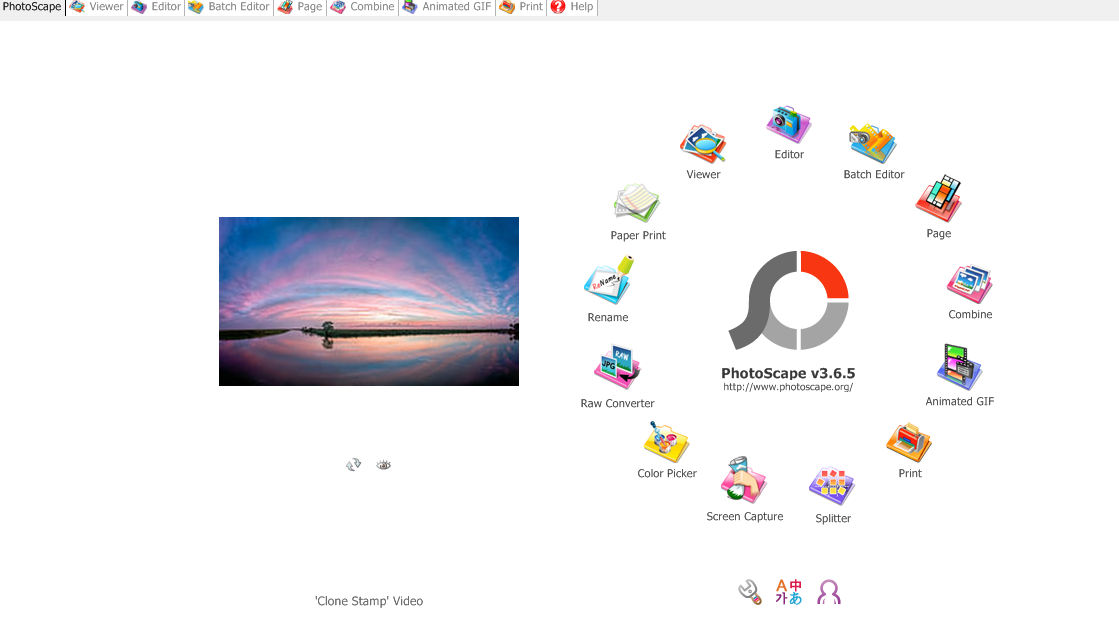Viewport: 1119px width, 628px height.
Task: Open the Raw Converter icon
Action: tap(617, 367)
